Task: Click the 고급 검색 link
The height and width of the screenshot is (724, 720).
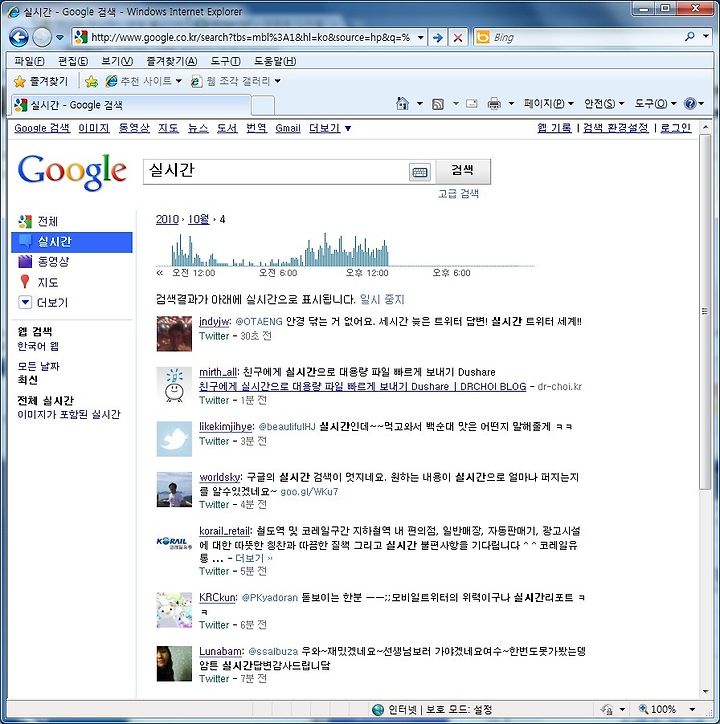Action: [458, 193]
